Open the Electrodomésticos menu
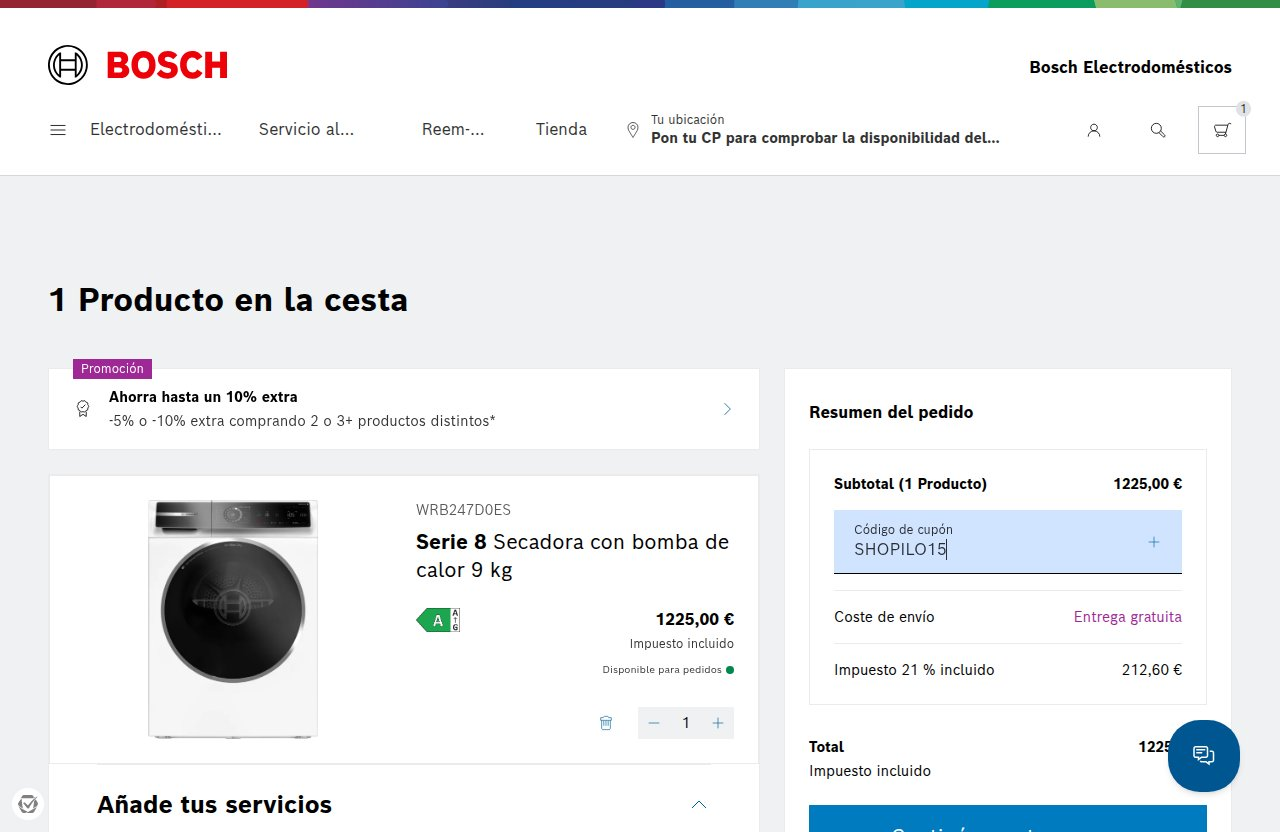The image size is (1280, 832). click(x=156, y=129)
